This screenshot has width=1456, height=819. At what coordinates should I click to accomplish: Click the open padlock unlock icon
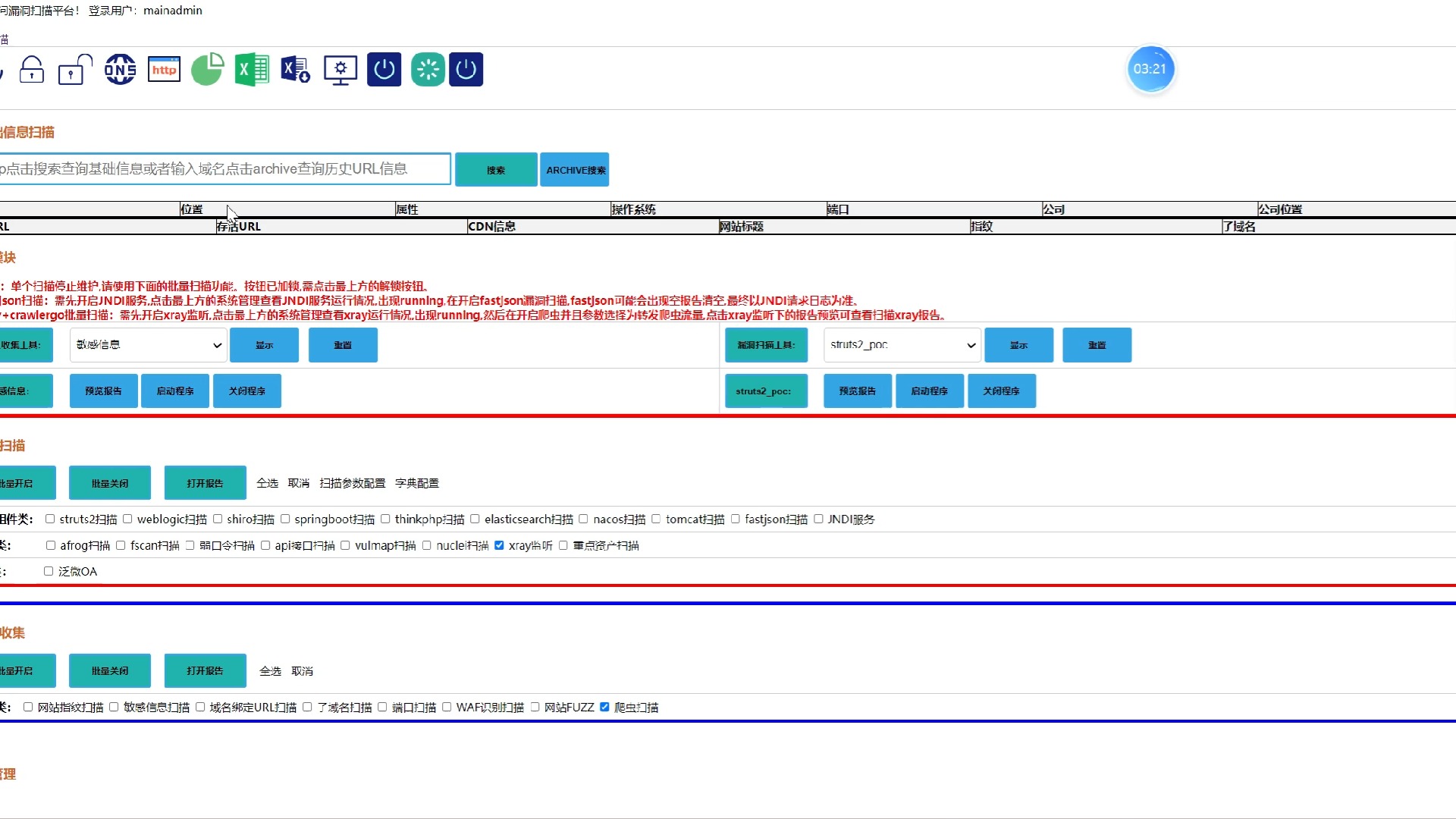point(75,70)
